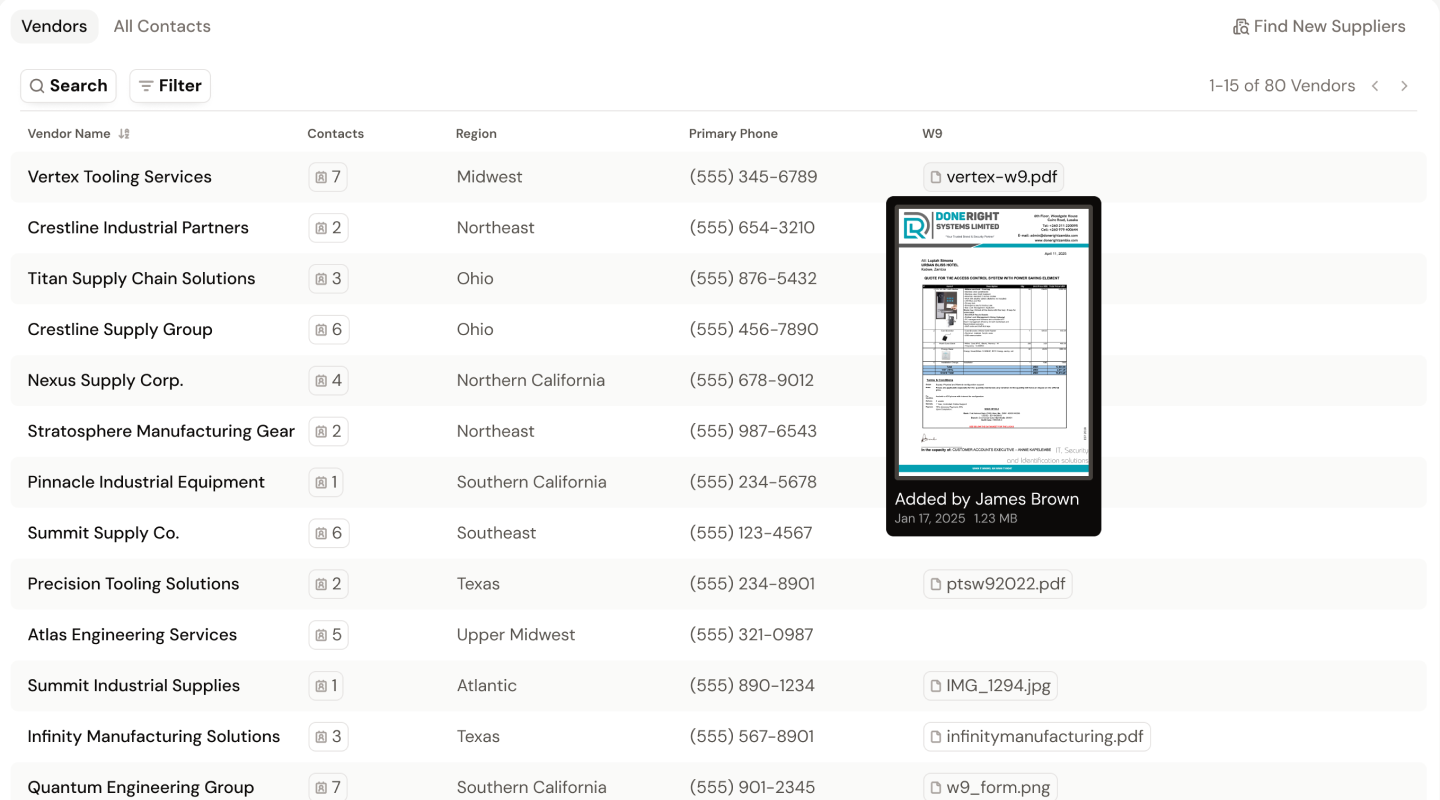Open contacts badge for Nexus Supply Corp.

click(328, 381)
